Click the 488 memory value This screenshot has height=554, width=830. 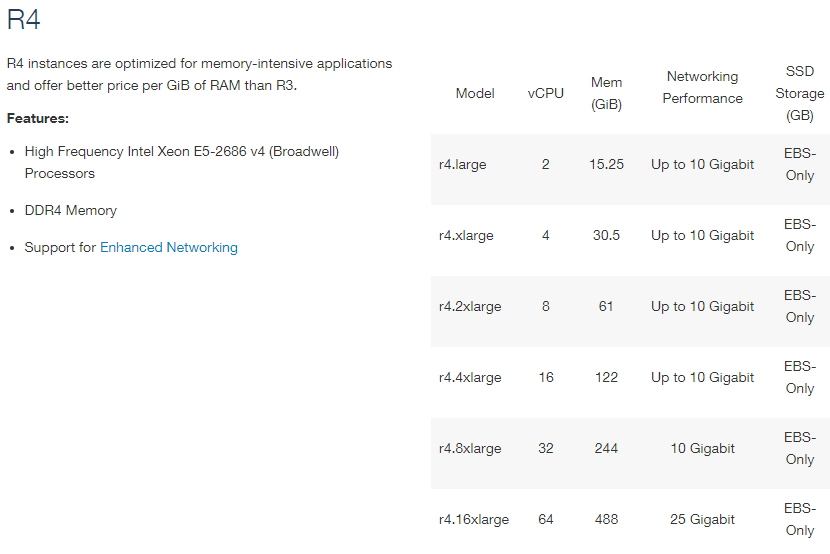pyautogui.click(x=606, y=519)
